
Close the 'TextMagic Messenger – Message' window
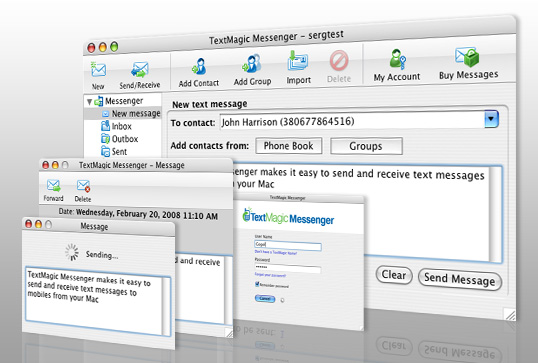pyautogui.click(x=46, y=165)
